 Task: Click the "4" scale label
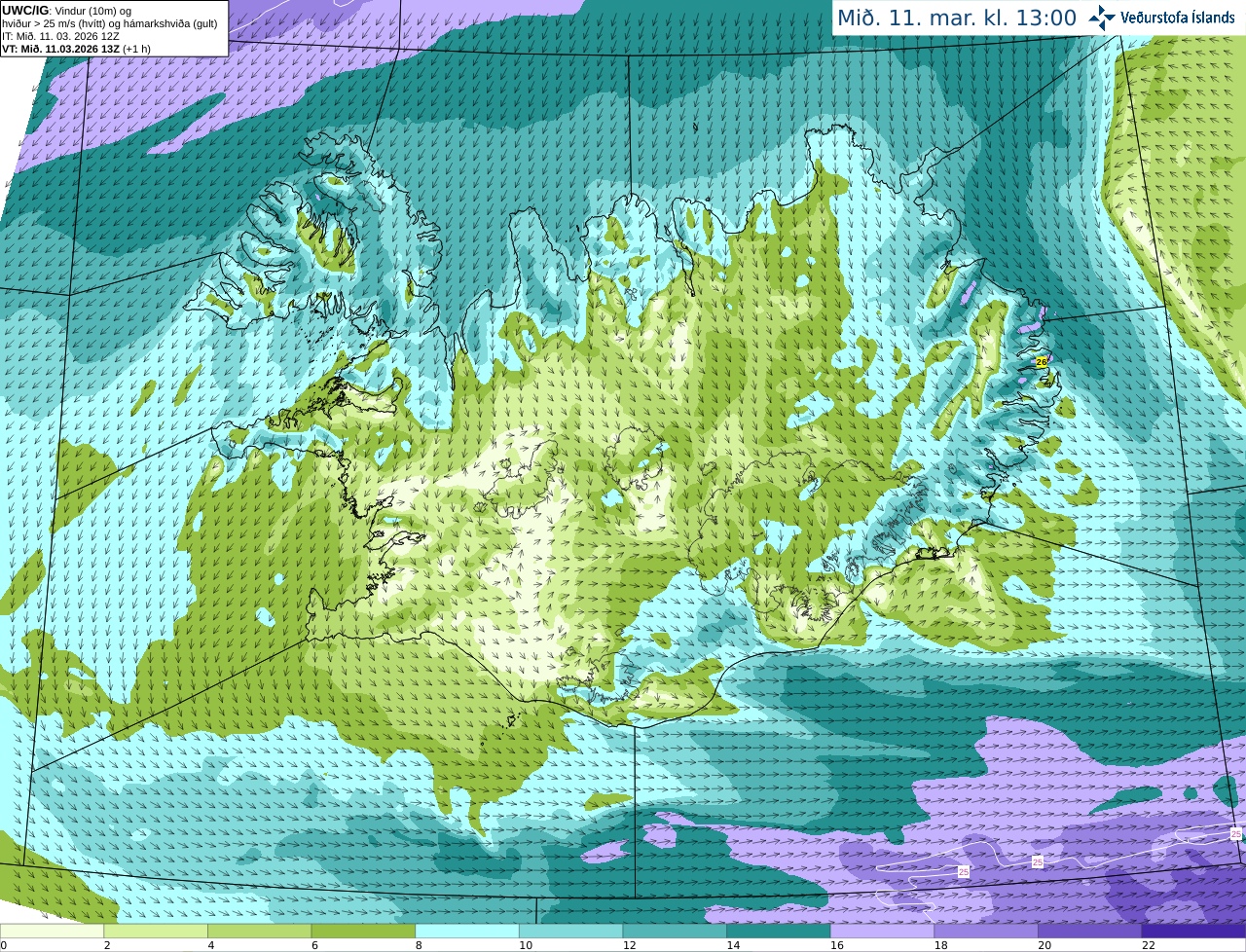[210, 945]
